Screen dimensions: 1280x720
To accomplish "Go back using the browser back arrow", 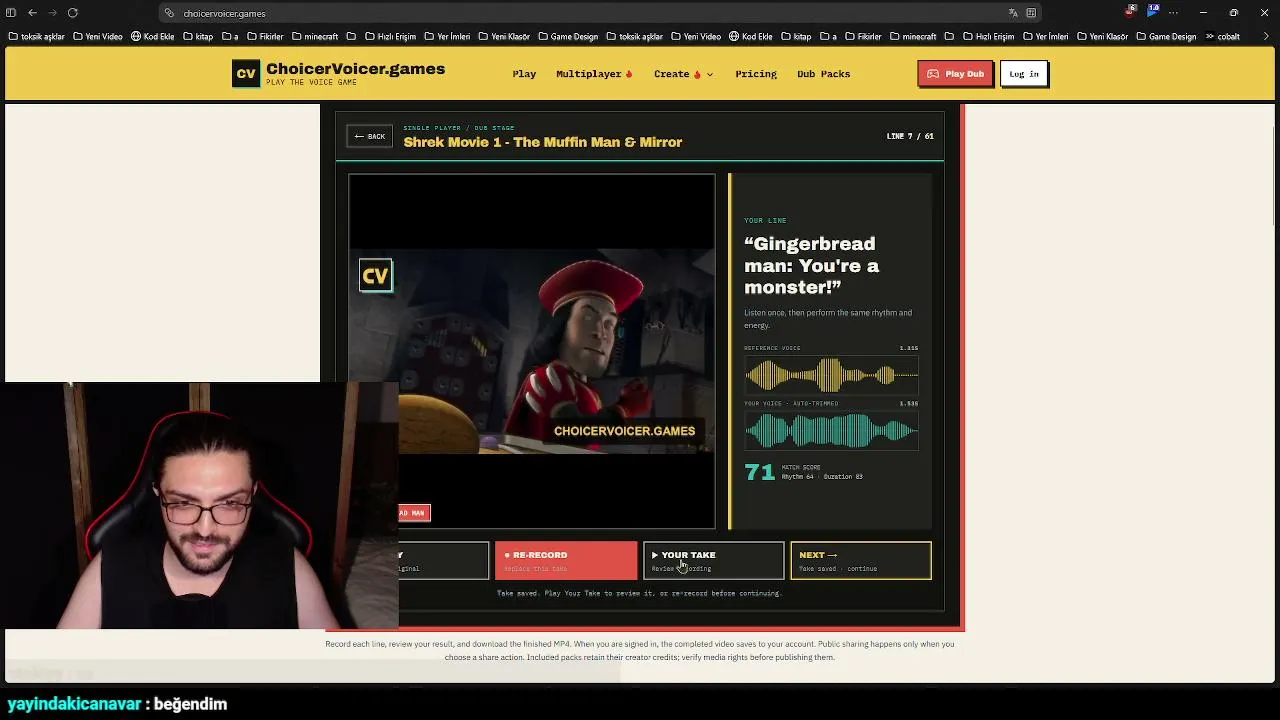I will 32,13.
